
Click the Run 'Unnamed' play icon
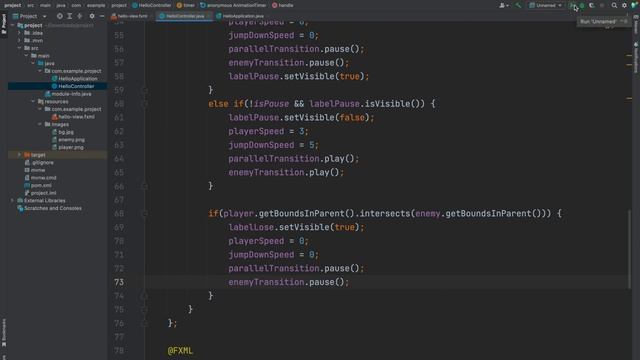pos(572,5)
